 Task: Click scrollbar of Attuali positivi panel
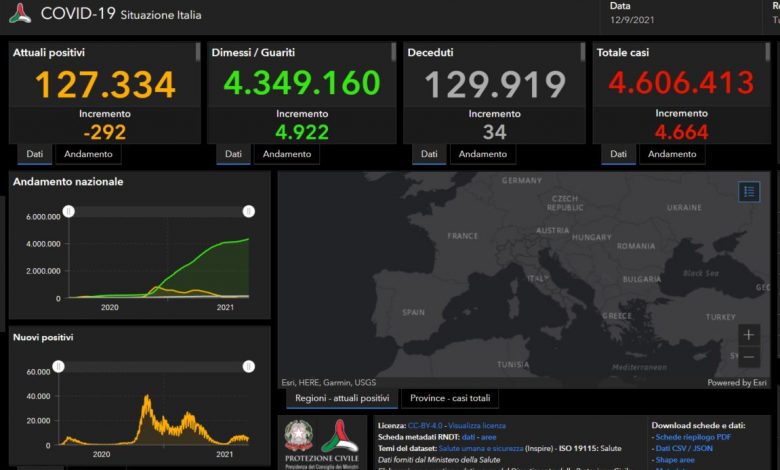[x=197, y=53]
